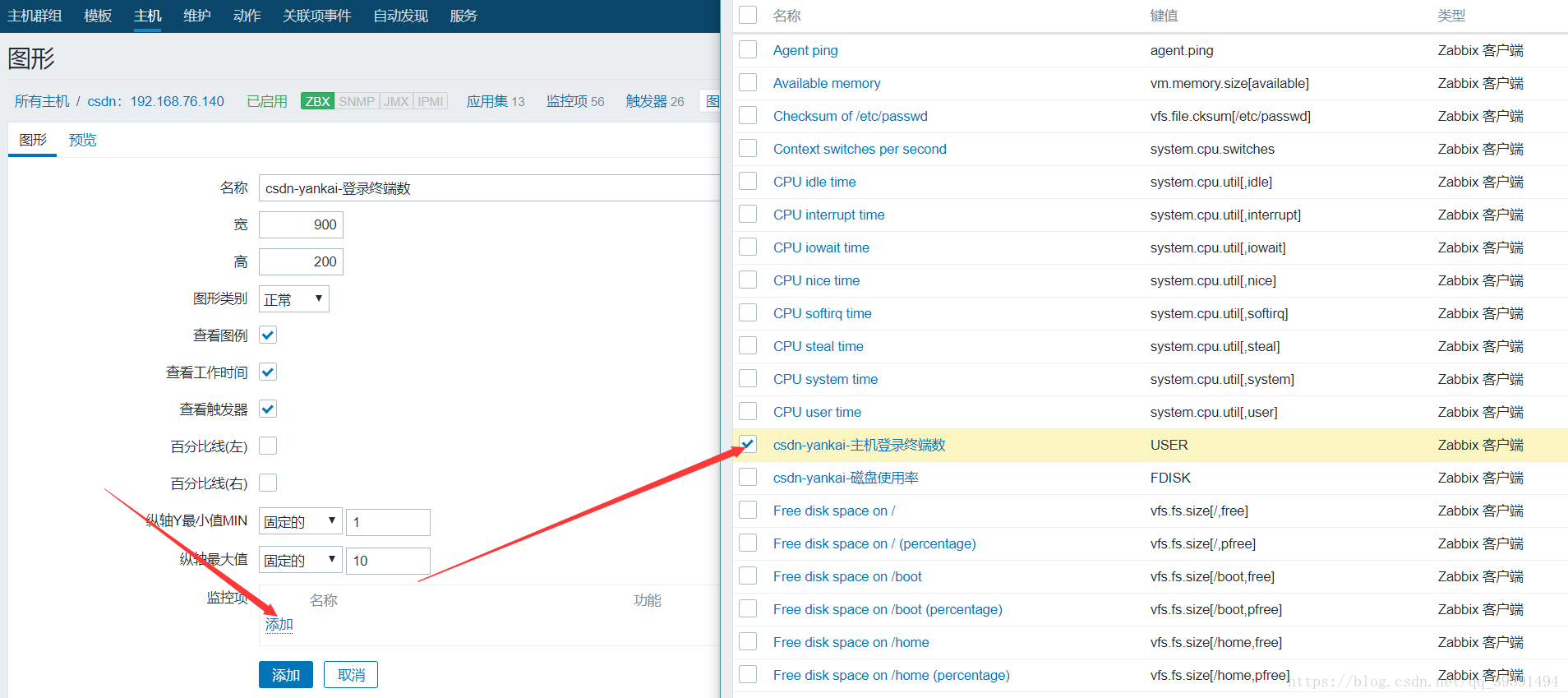Open the 主机群组 menu item
The width and height of the screenshot is (1568, 698).
[35, 16]
